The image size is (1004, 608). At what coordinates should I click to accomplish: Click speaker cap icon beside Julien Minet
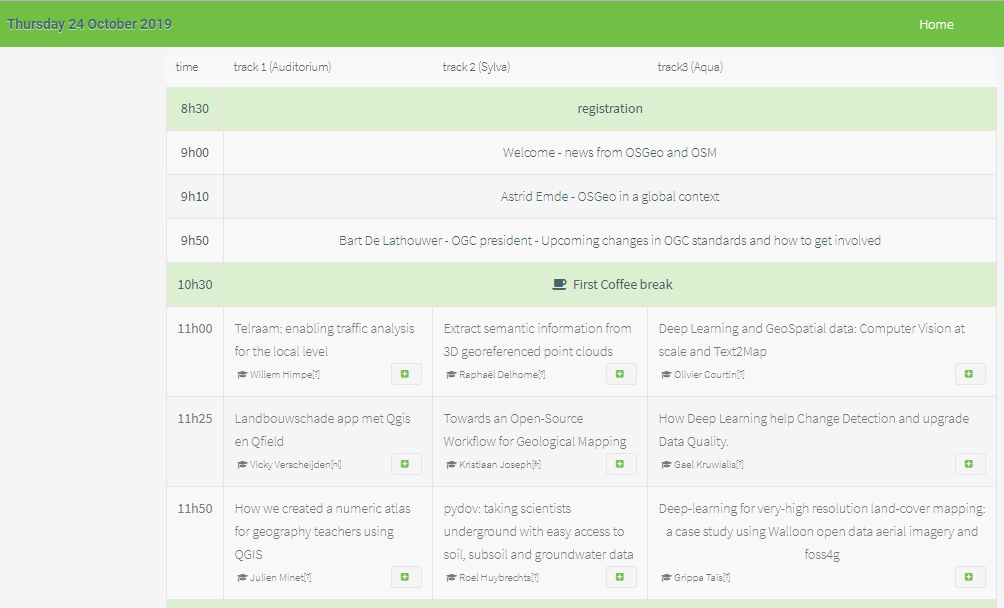point(242,577)
